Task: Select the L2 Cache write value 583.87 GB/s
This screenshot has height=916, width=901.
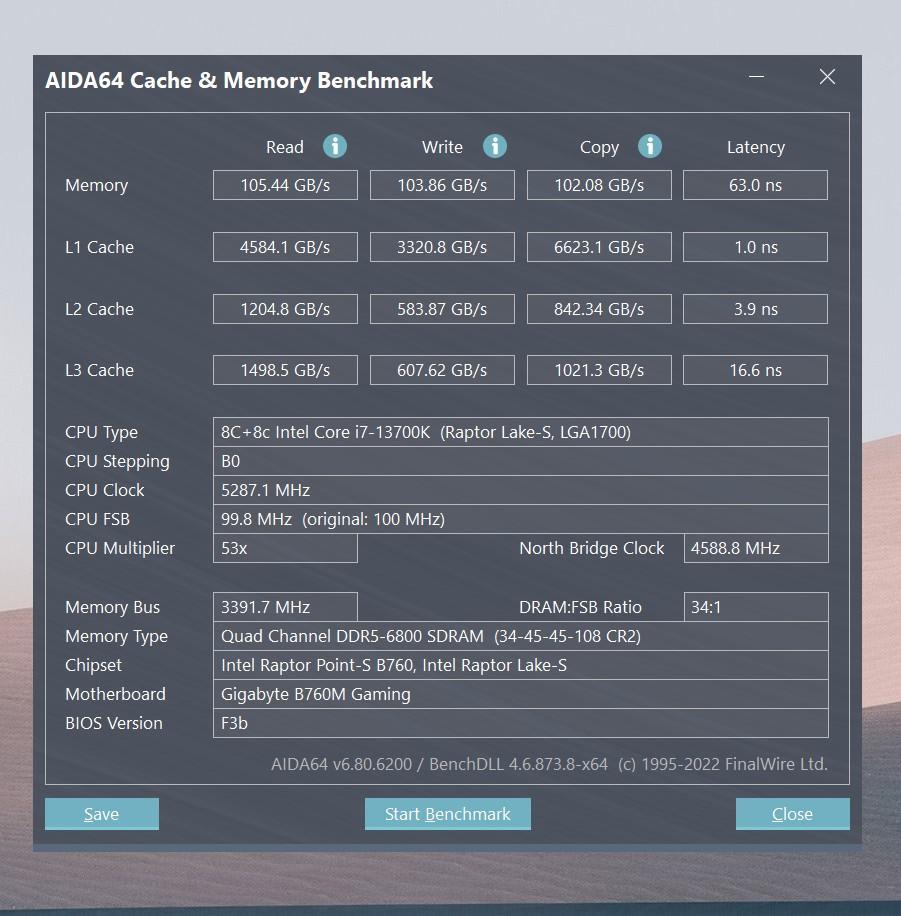Action: 442,309
